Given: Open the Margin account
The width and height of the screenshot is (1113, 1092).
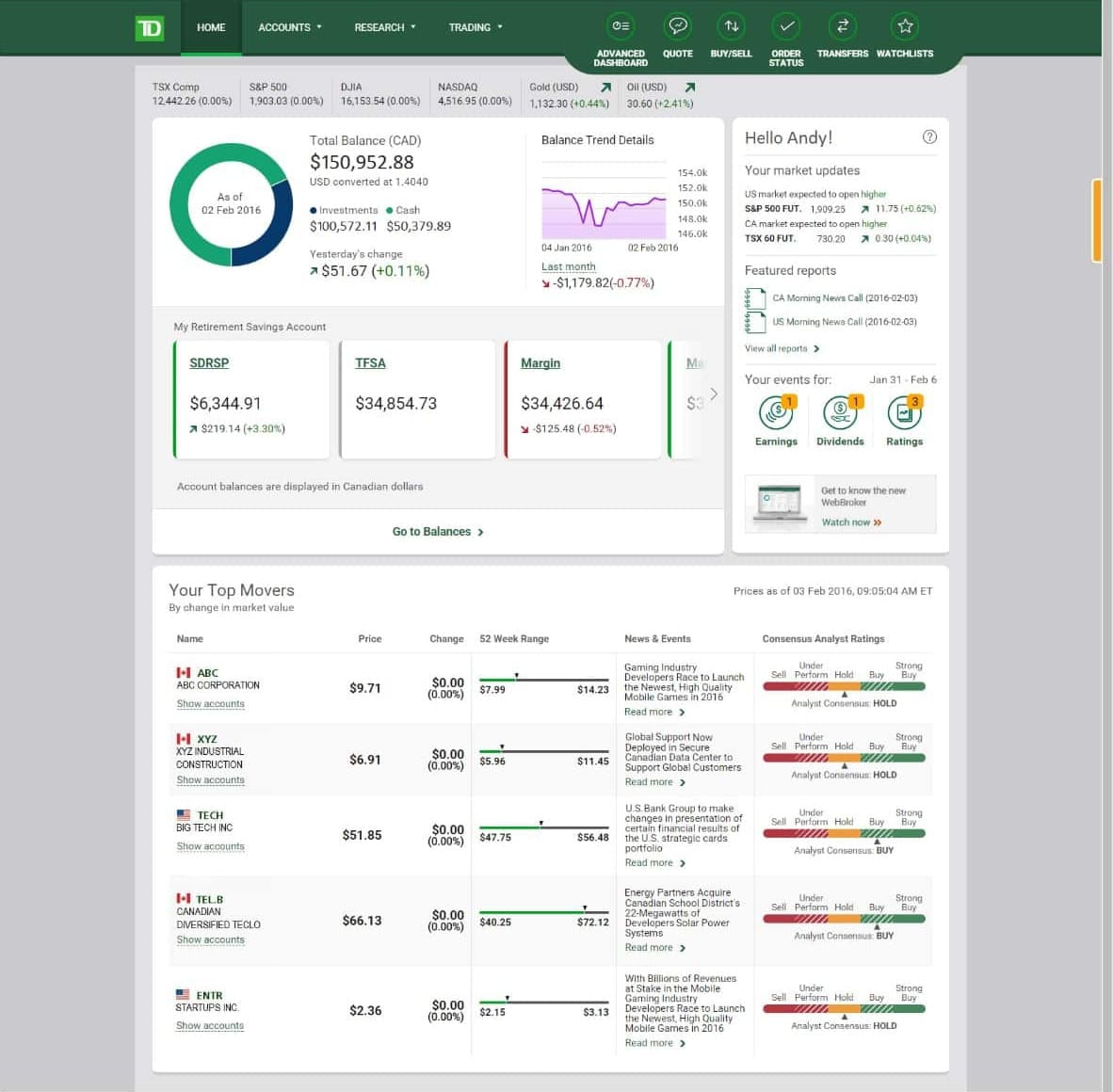Looking at the screenshot, I should (x=540, y=363).
